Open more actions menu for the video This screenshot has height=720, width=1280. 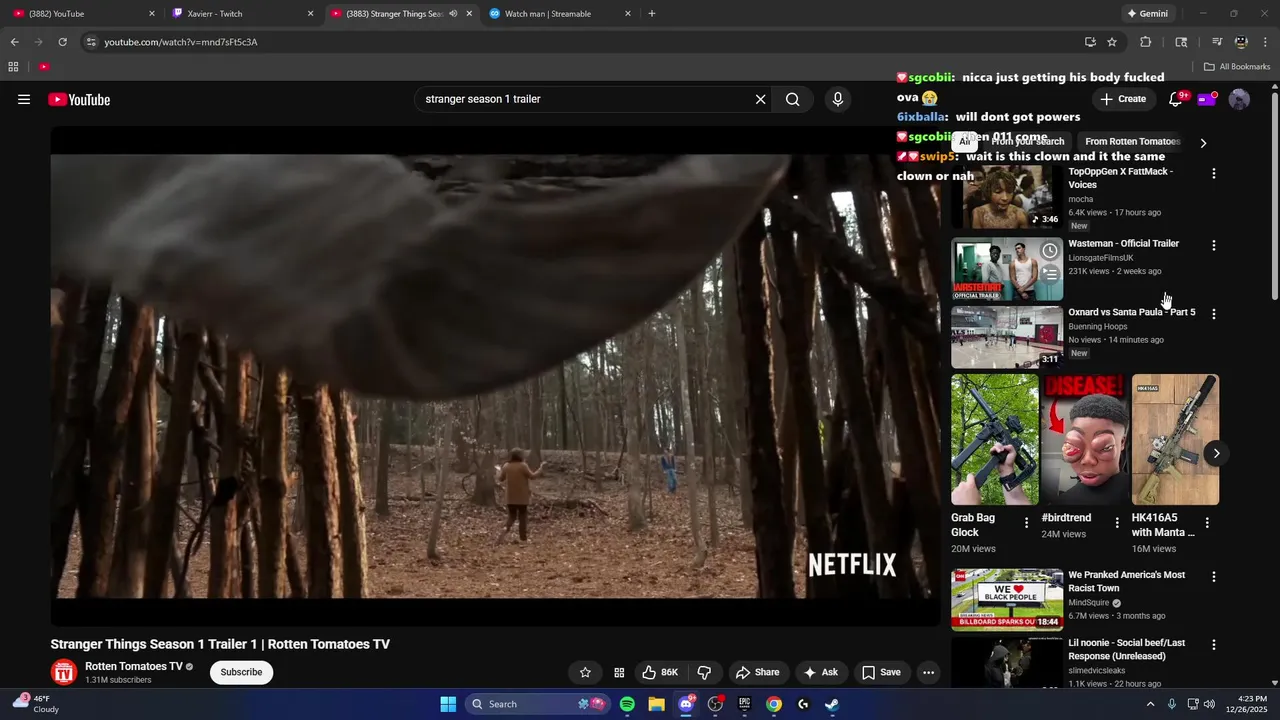[928, 672]
